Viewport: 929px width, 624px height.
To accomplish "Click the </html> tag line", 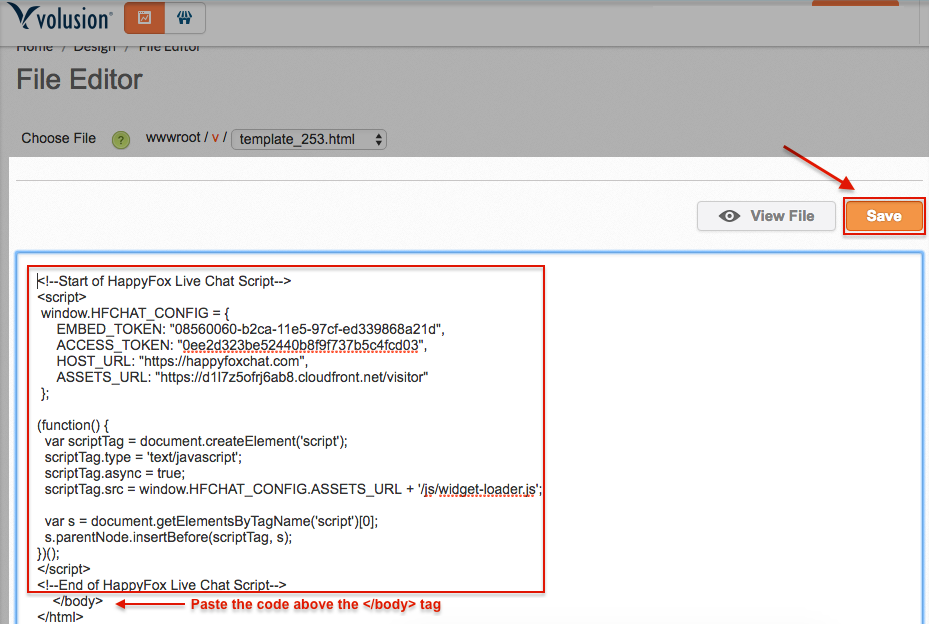I will click(60, 617).
